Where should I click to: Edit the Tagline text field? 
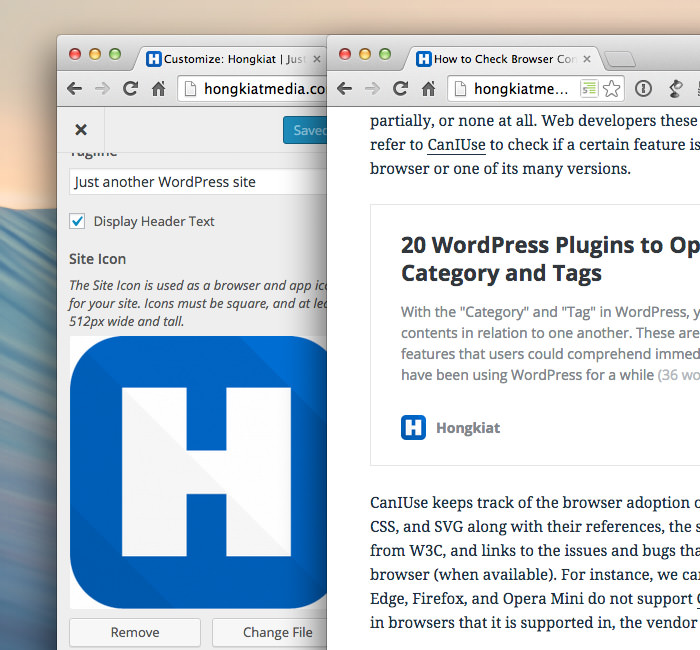pyautogui.click(x=198, y=182)
